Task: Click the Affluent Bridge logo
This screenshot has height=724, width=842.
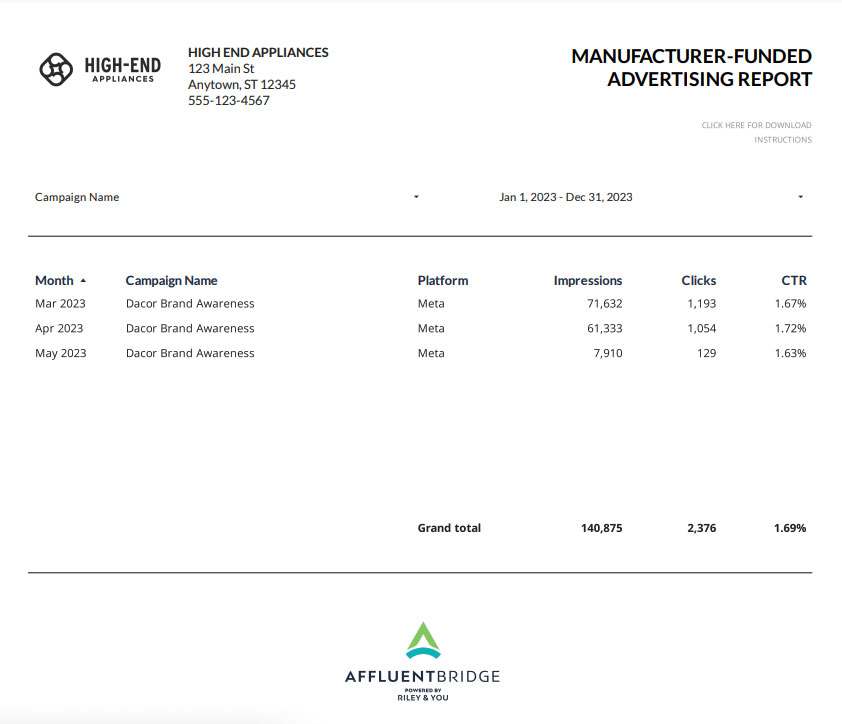Action: pos(421,661)
